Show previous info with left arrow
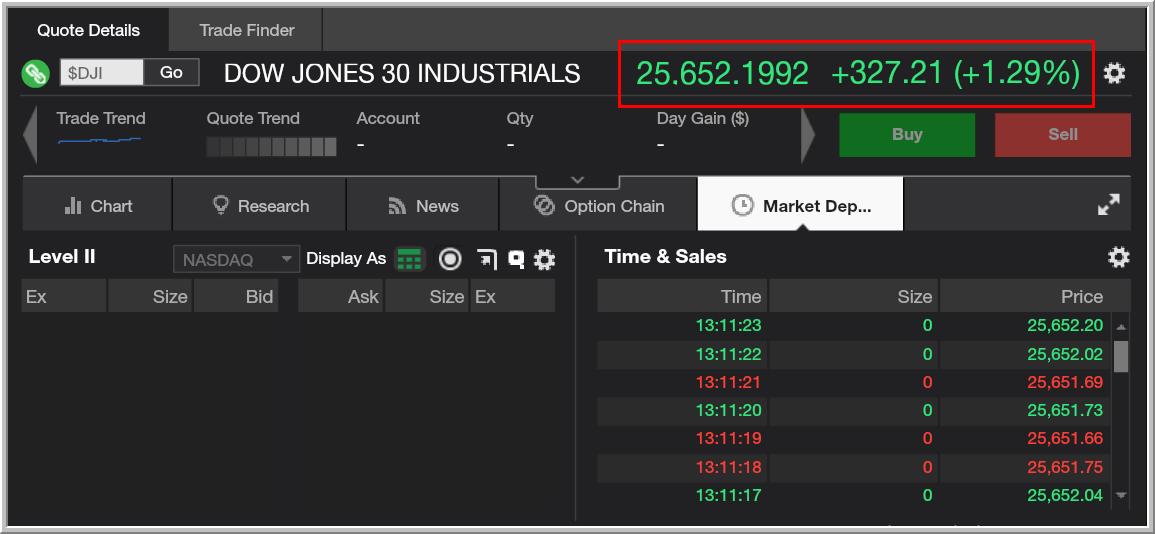Image resolution: width=1155 pixels, height=534 pixels. pyautogui.click(x=30, y=135)
